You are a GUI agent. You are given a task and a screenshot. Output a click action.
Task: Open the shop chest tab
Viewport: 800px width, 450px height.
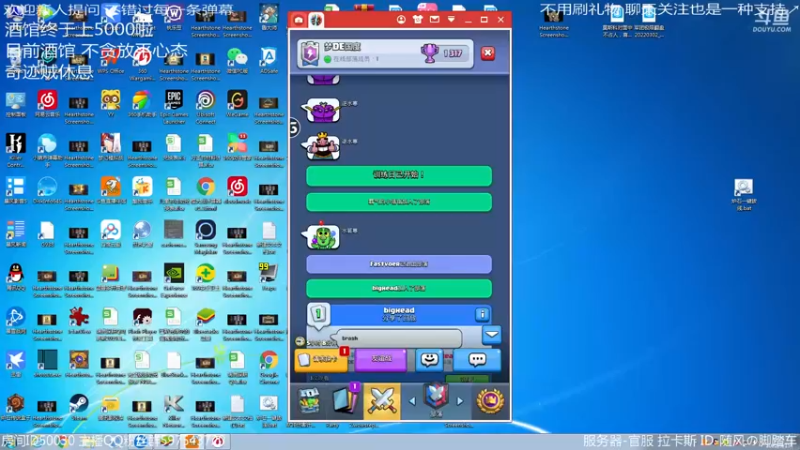[309, 401]
